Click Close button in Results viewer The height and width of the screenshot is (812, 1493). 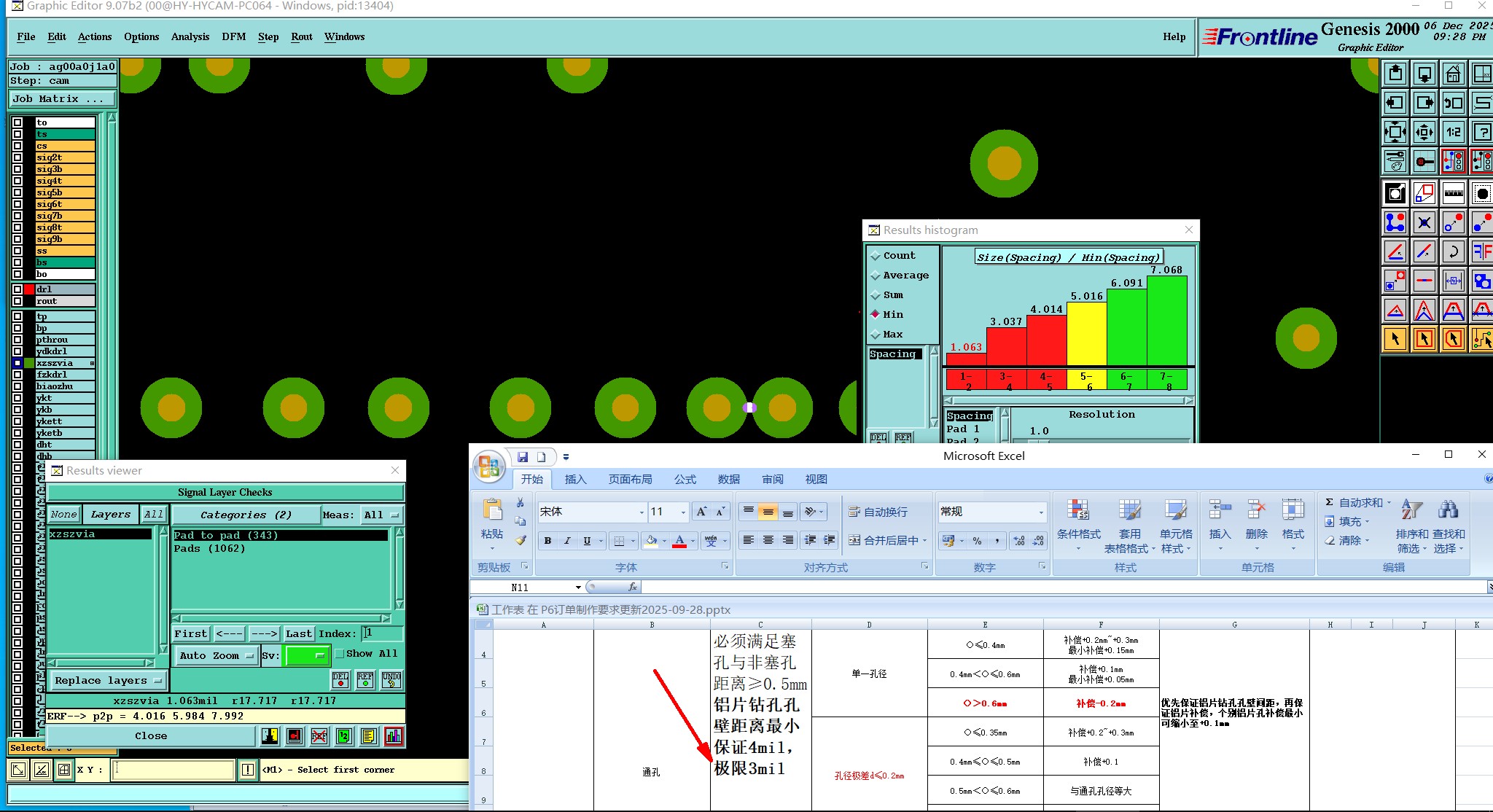pyautogui.click(x=151, y=736)
